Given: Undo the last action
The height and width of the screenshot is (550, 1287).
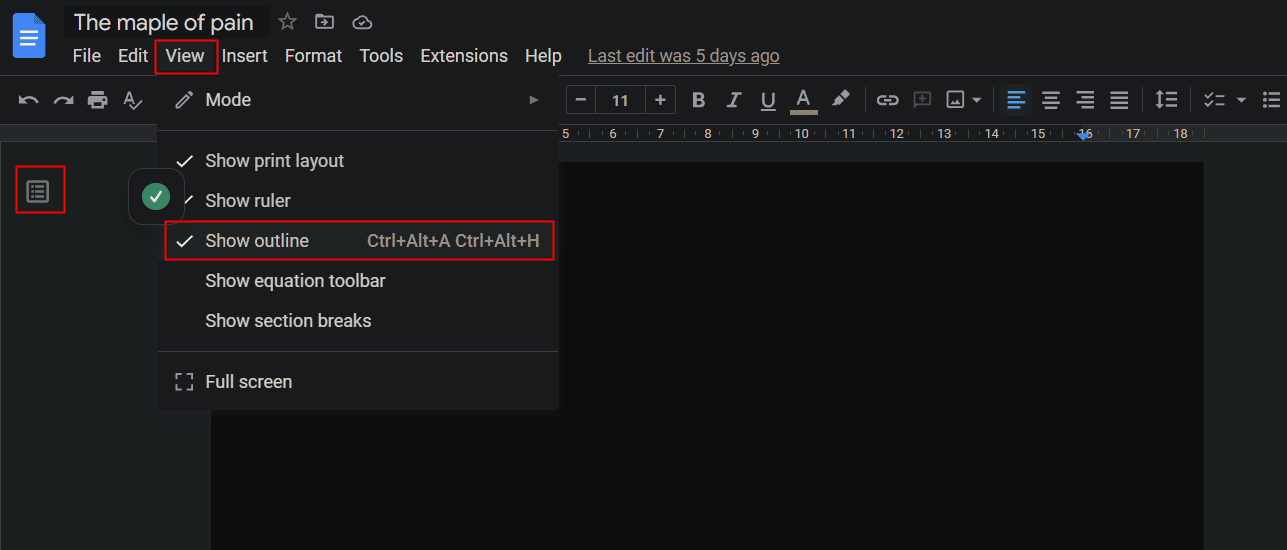Looking at the screenshot, I should click(29, 100).
